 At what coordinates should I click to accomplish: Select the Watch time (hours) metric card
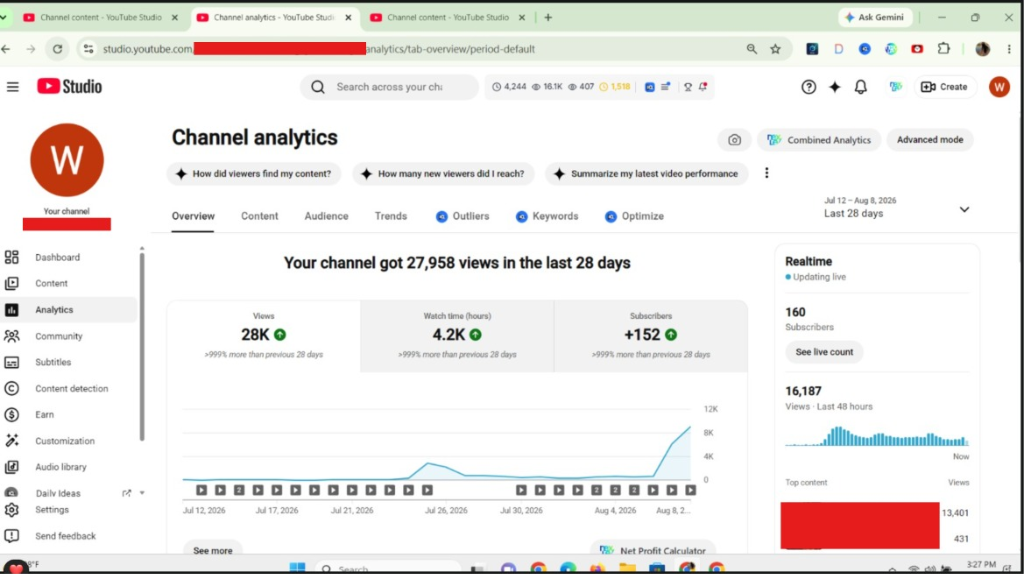[457, 336]
